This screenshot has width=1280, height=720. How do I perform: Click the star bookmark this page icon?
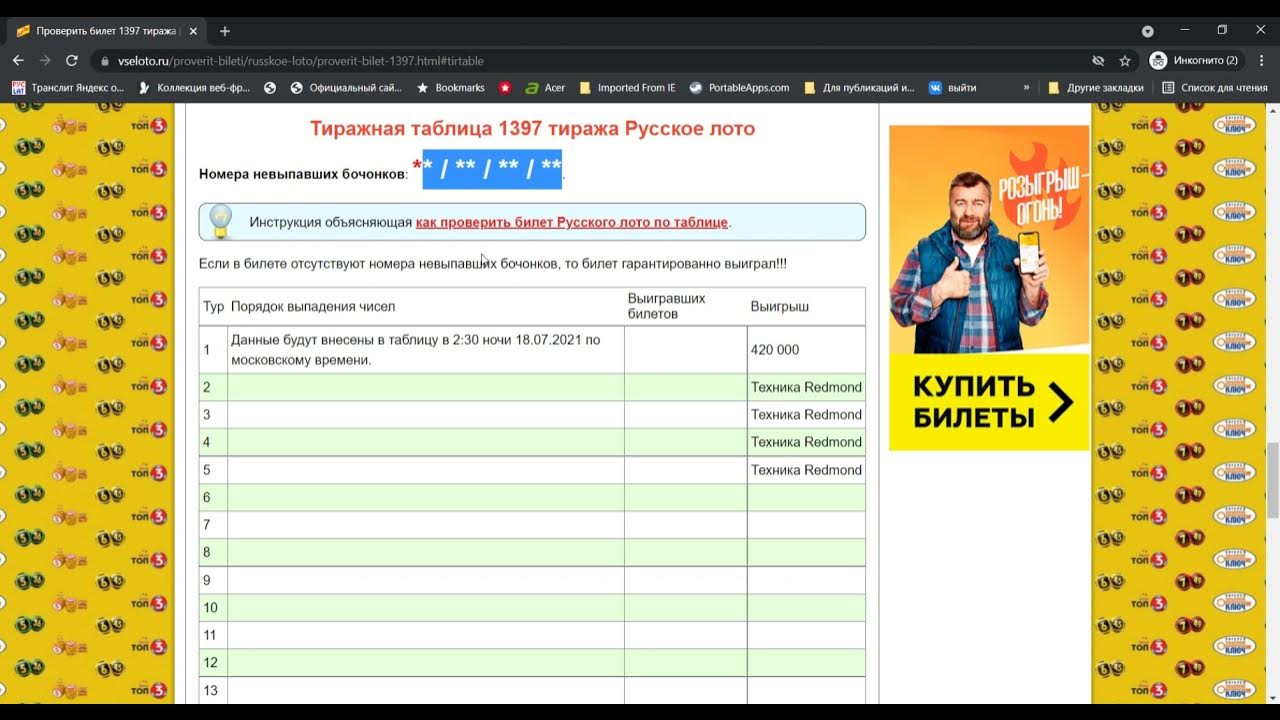[x=1125, y=60]
